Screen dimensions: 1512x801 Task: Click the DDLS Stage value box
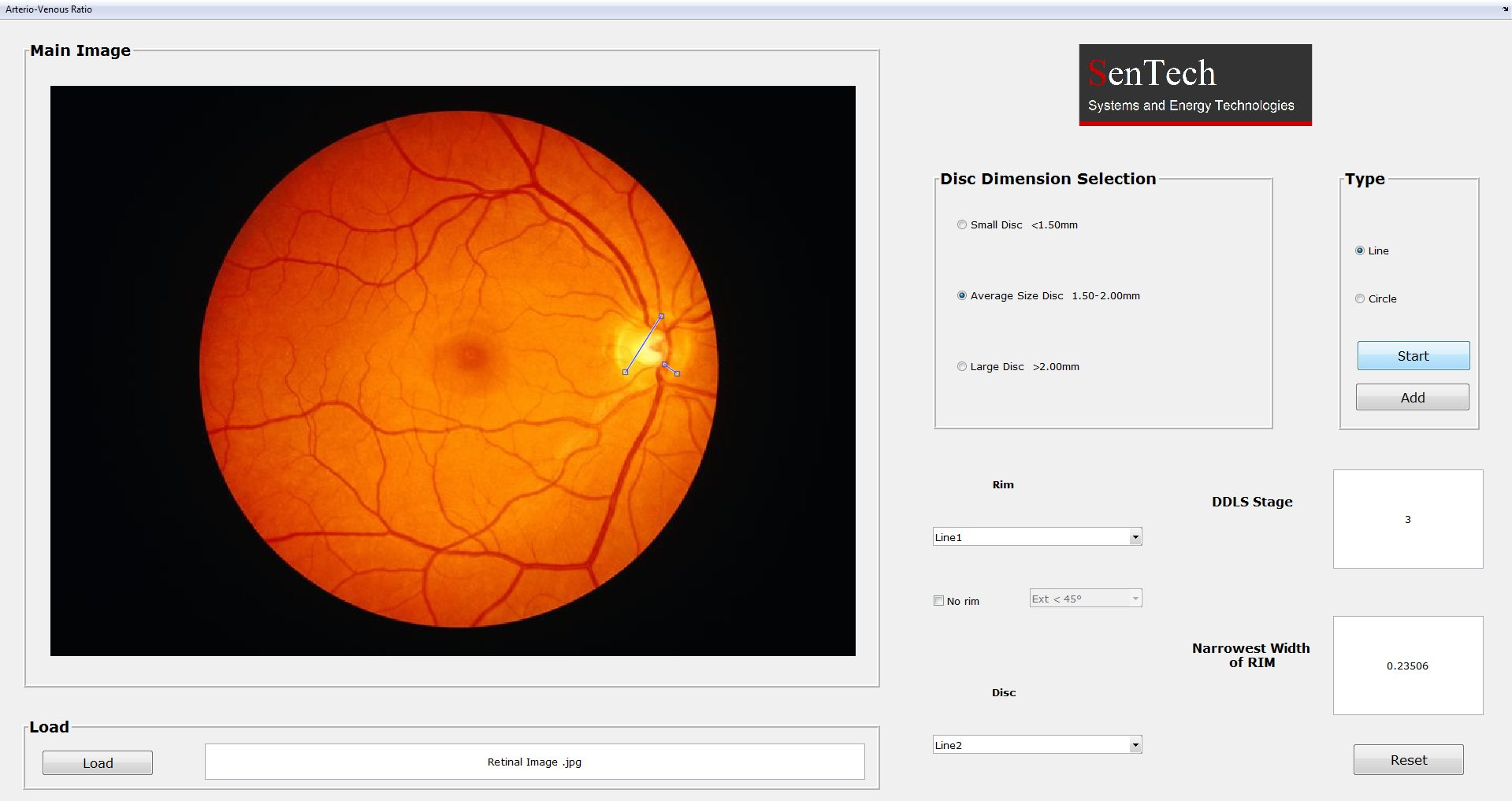click(x=1408, y=519)
